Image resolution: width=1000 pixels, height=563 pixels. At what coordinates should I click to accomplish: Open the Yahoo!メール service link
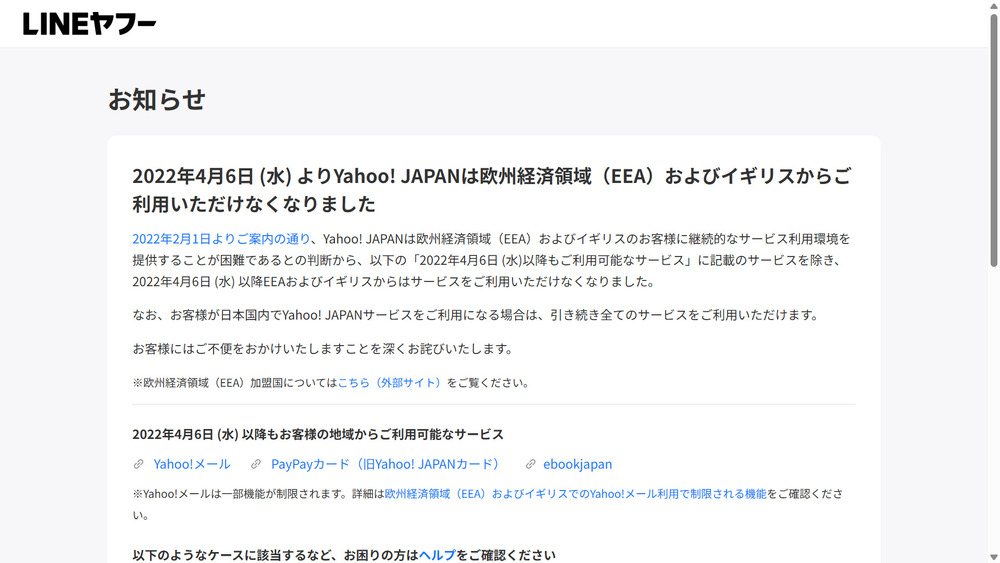[192, 464]
